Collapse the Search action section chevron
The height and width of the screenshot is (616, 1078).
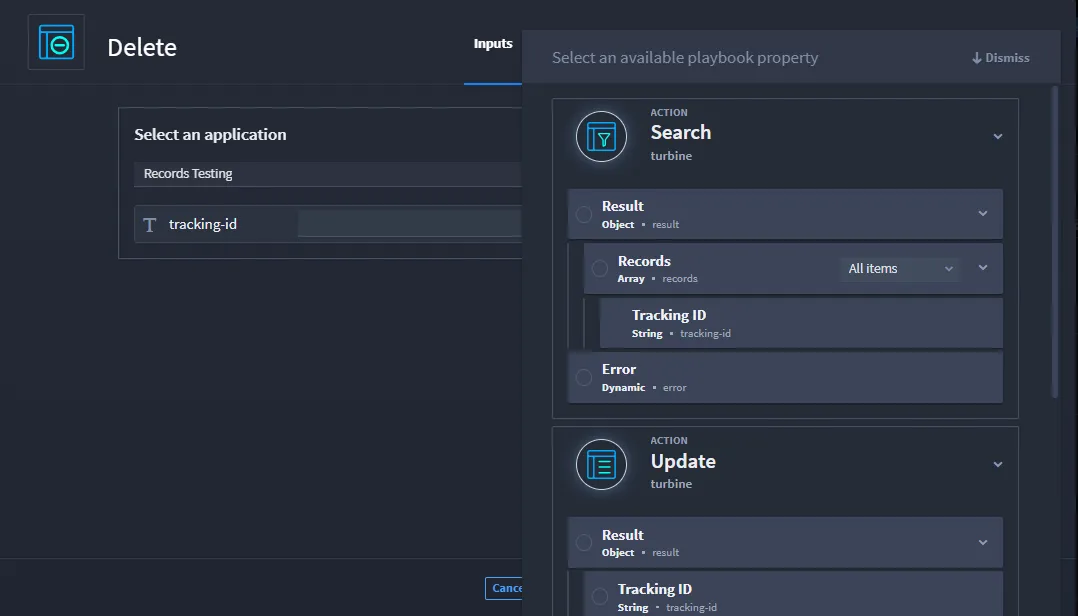998,137
